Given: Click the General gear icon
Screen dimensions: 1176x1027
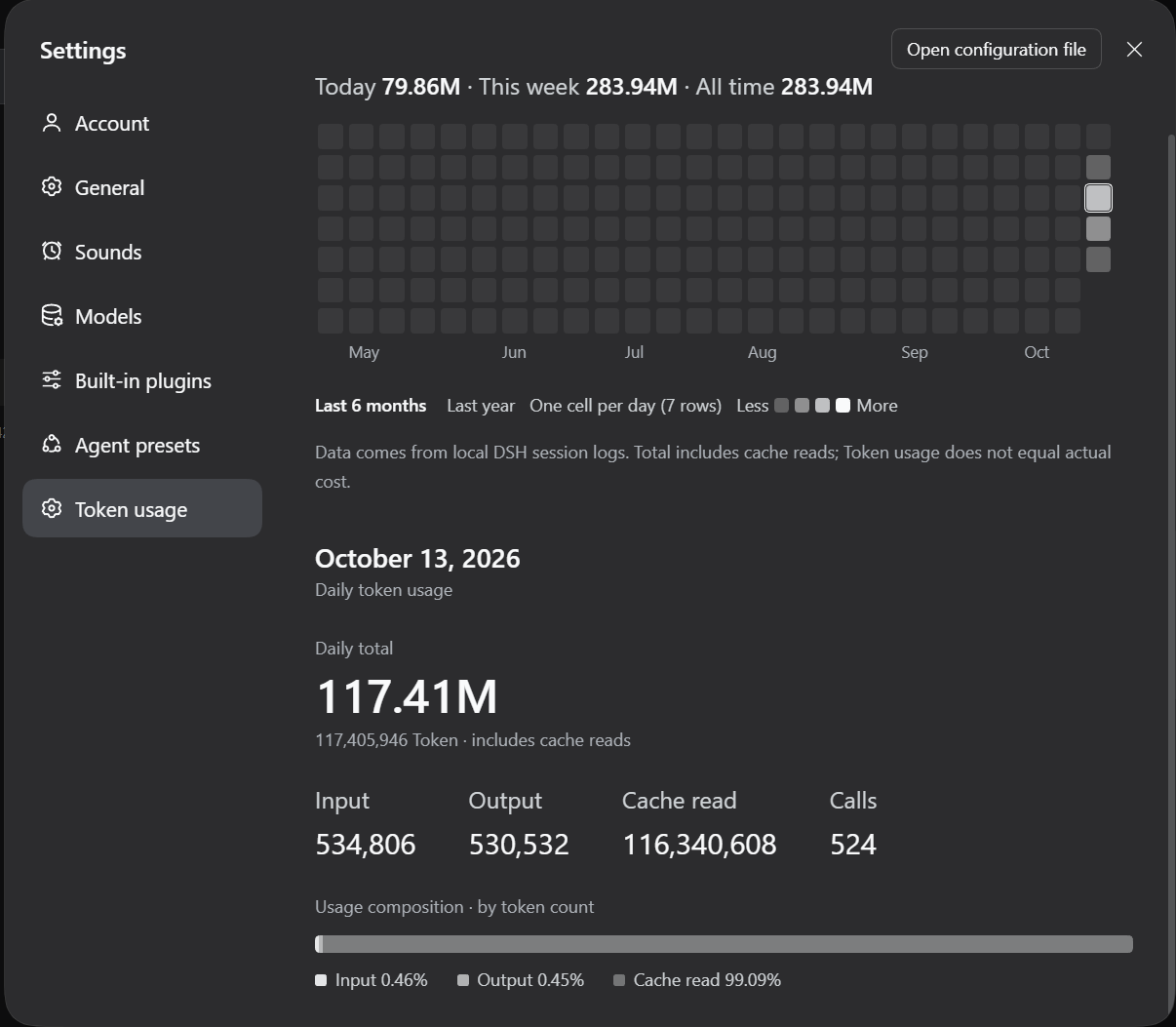Looking at the screenshot, I should (x=52, y=187).
